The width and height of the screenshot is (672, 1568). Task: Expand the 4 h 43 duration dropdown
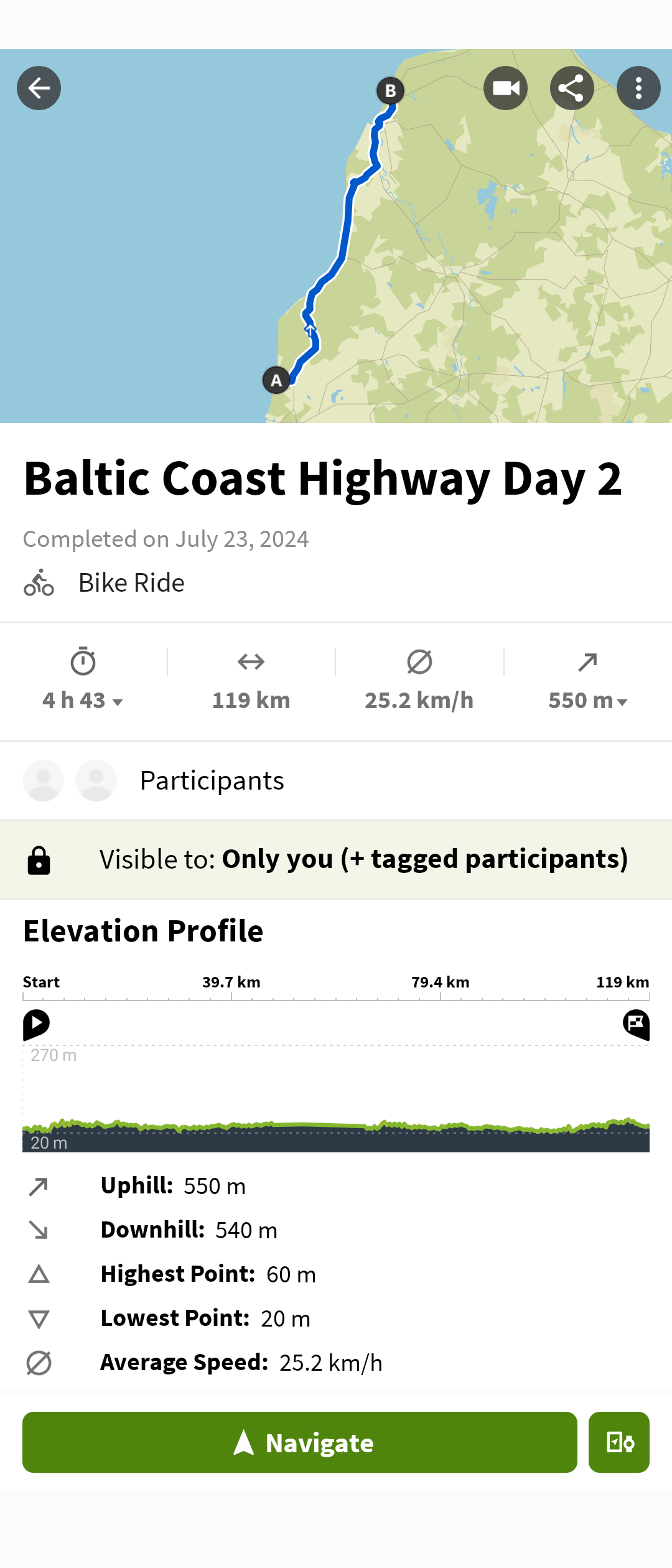click(83, 701)
